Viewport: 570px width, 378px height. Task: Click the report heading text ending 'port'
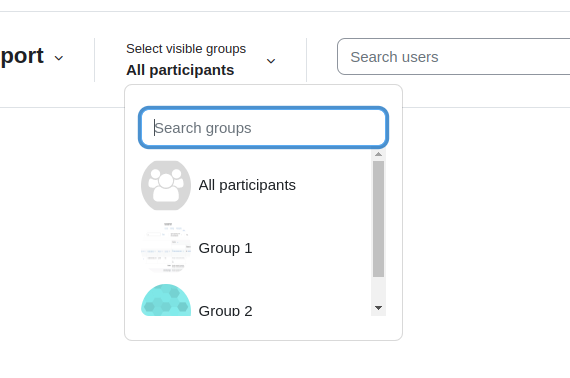tap(22, 56)
